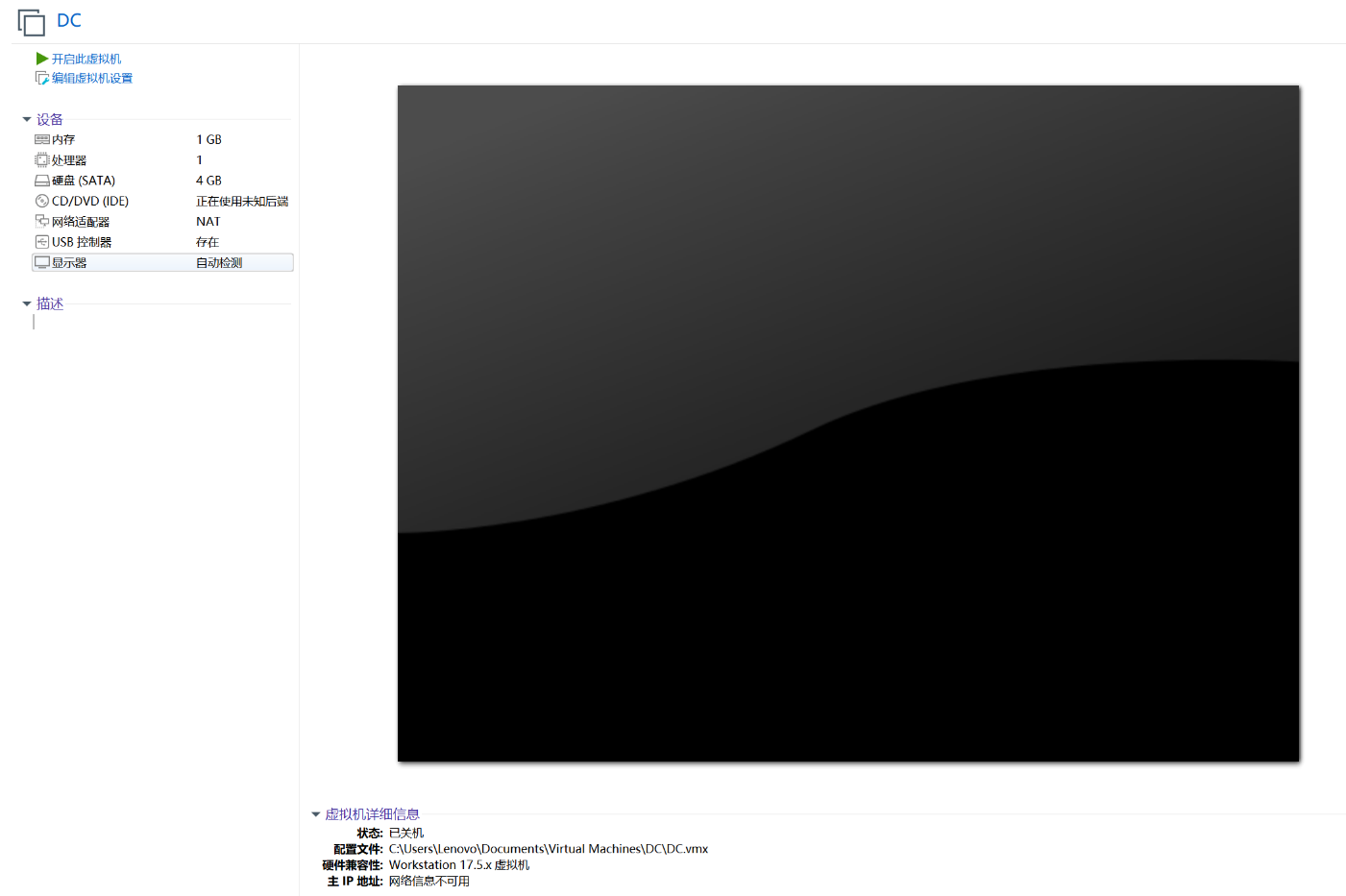The image size is (1346, 896).
Task: Click the green play icon to start VM
Action: click(x=41, y=59)
